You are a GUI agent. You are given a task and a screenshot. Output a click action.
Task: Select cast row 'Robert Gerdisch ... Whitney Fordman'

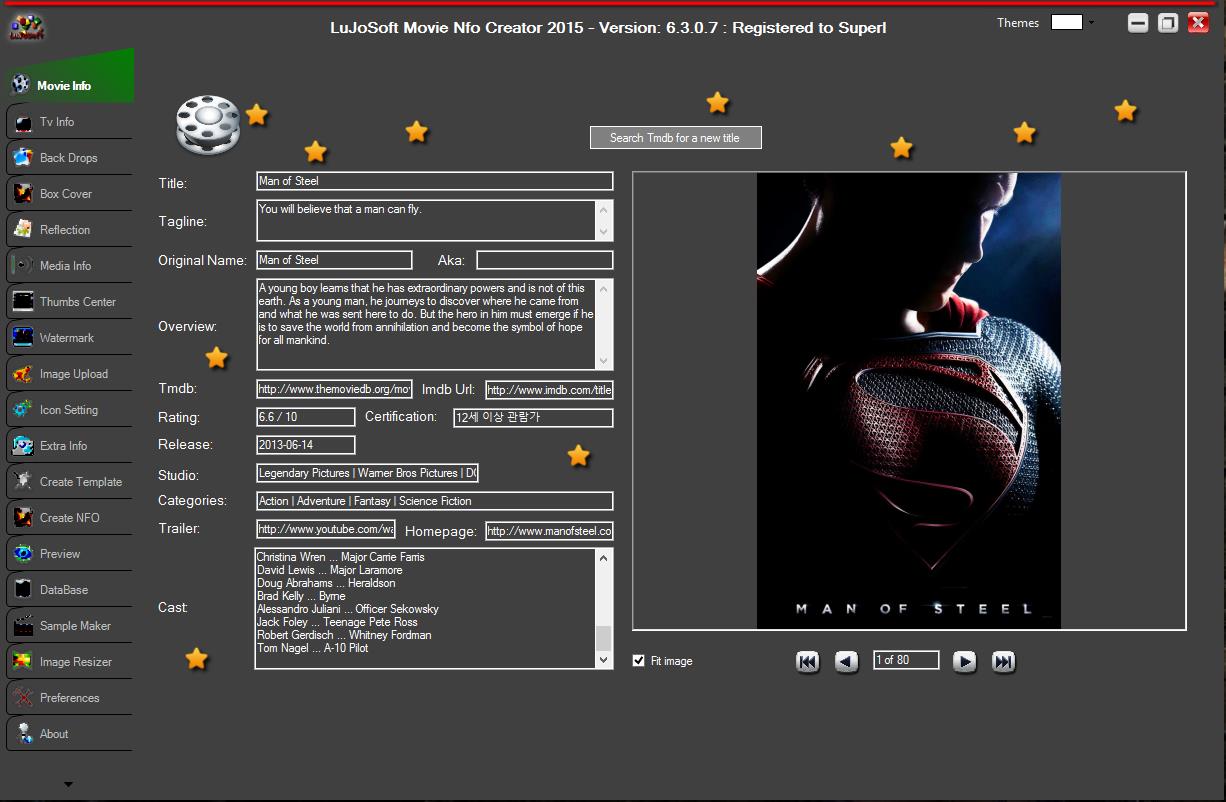click(x=344, y=635)
